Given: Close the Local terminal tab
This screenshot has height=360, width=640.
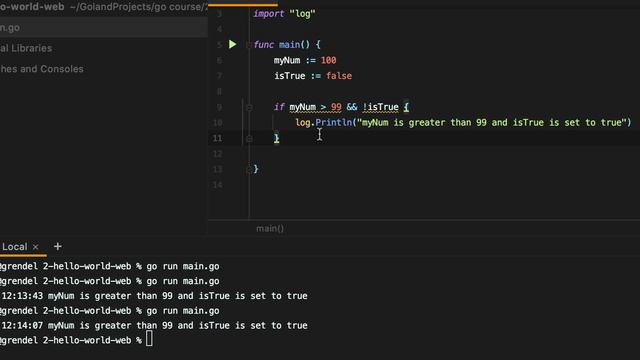Looking at the screenshot, I should (36, 247).
